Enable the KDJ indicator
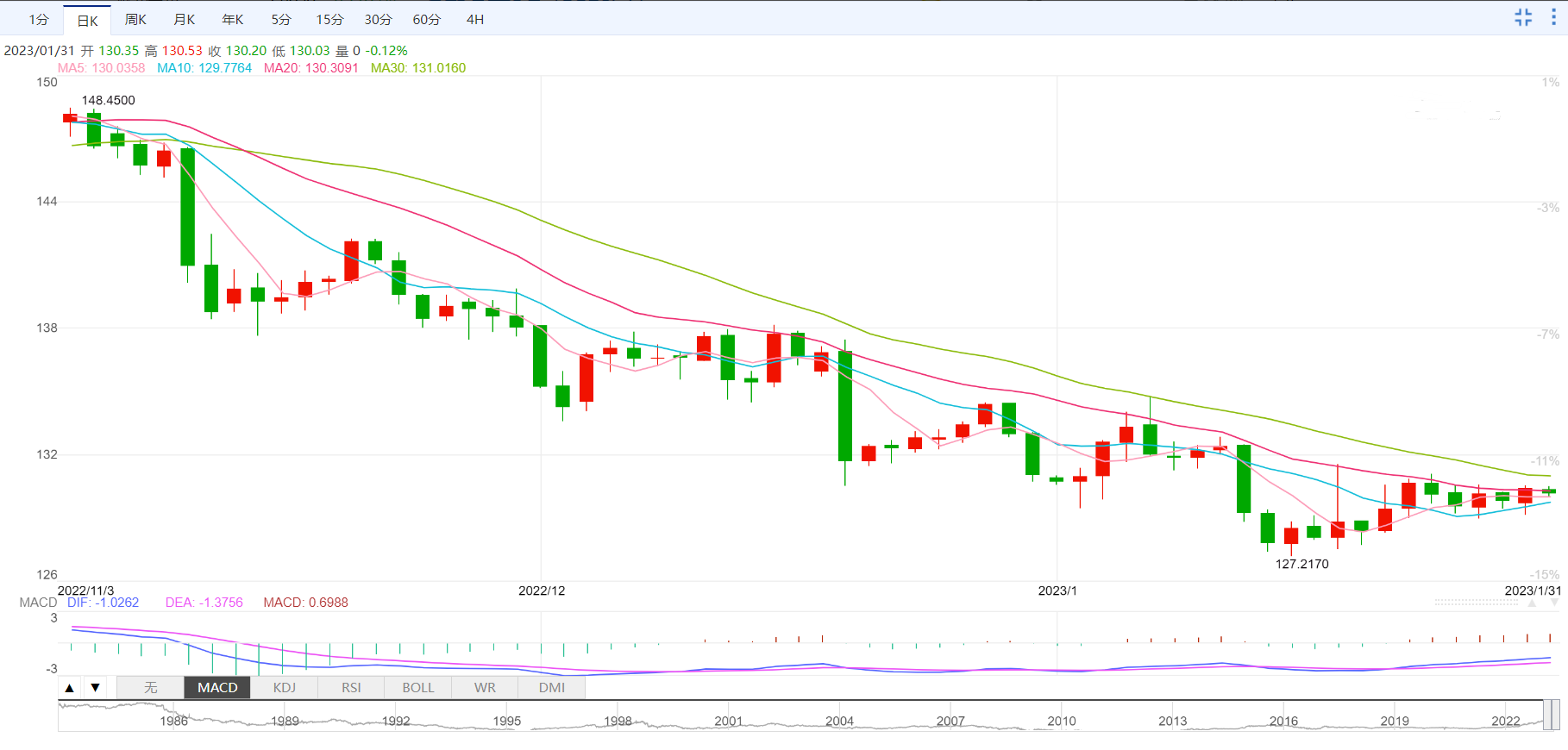The image size is (1568, 750). [285, 688]
